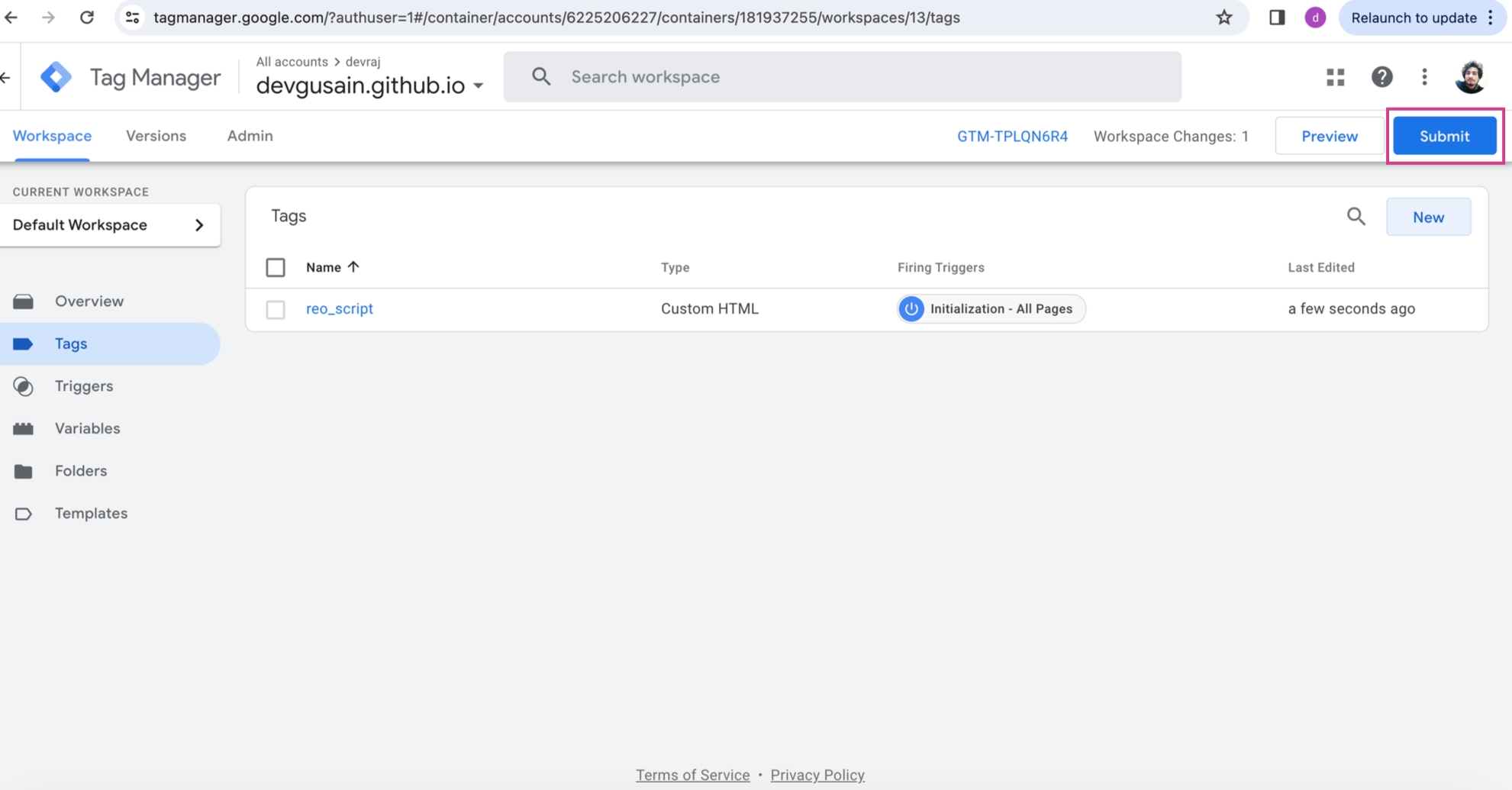Image resolution: width=1512 pixels, height=790 pixels.
Task: Click the search icon in Tags panel
Action: click(1356, 217)
